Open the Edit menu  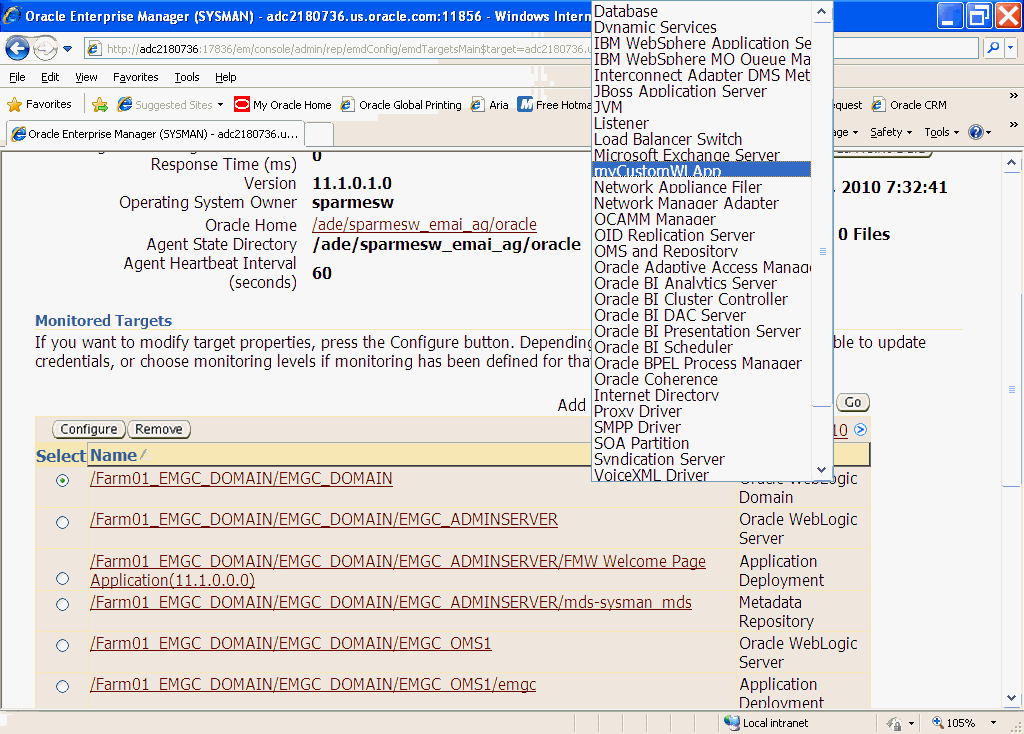pos(50,77)
